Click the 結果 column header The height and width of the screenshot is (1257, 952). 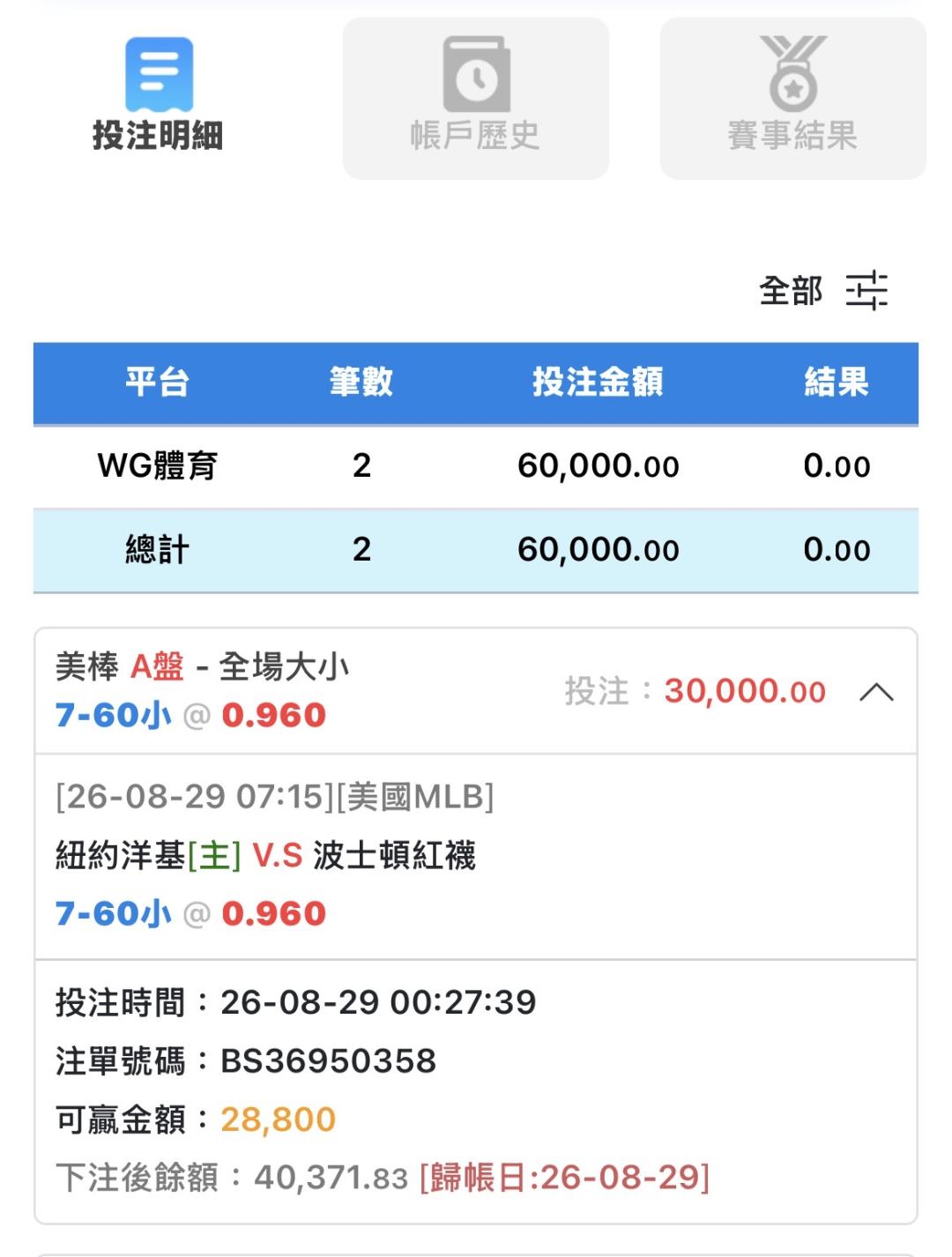tap(837, 383)
